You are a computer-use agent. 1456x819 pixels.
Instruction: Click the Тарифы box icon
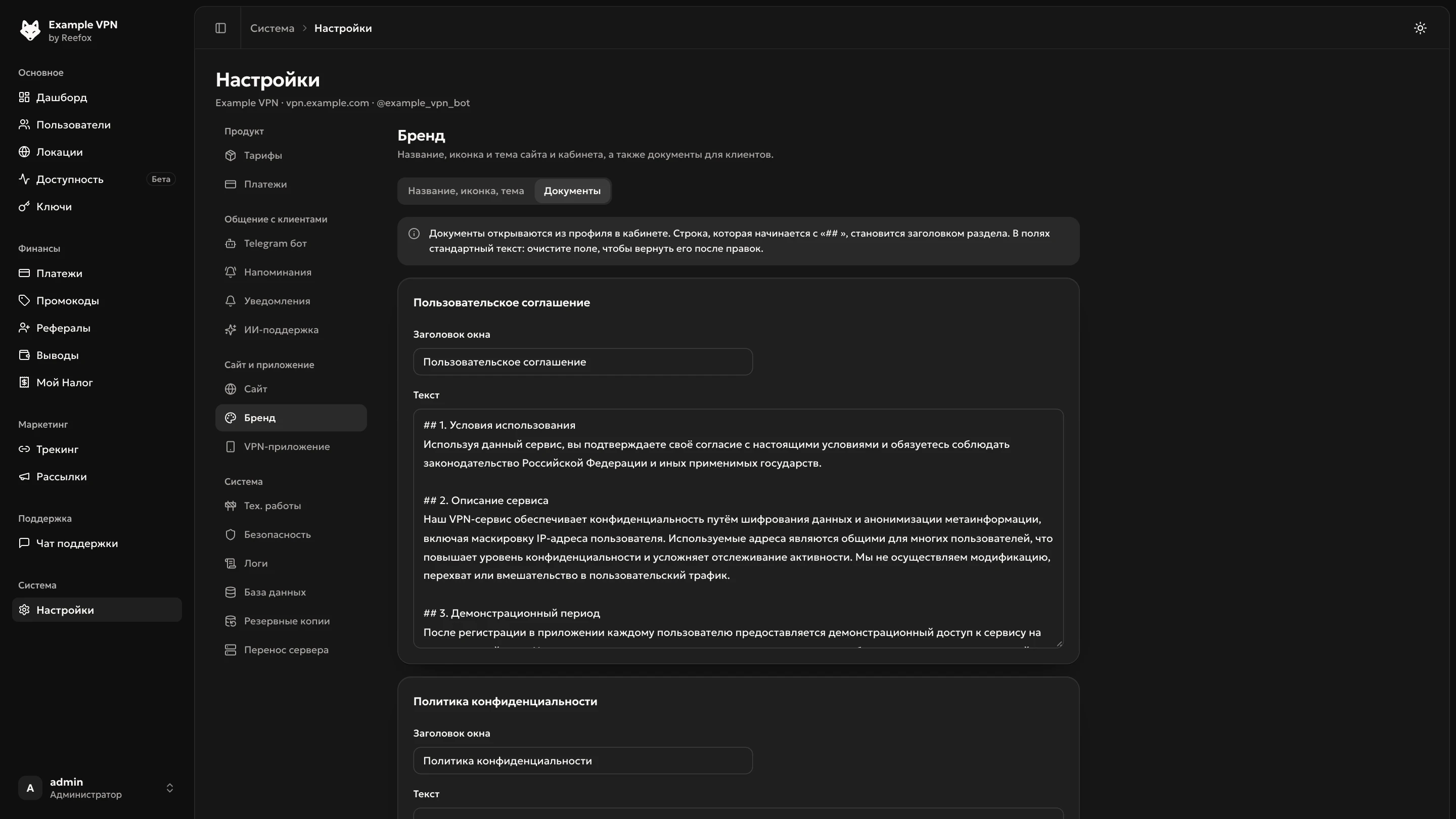pos(230,155)
